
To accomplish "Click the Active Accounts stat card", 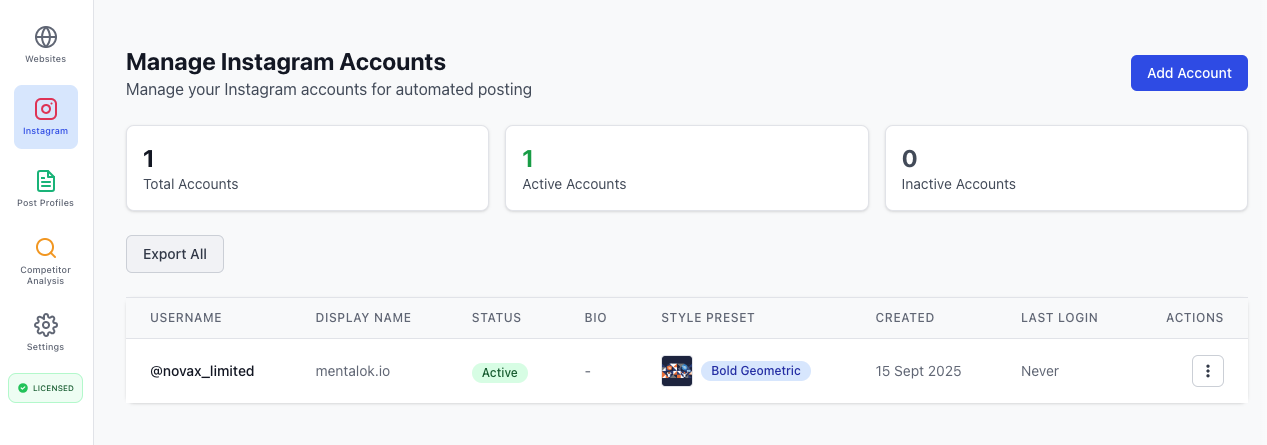I will pyautogui.click(x=686, y=168).
